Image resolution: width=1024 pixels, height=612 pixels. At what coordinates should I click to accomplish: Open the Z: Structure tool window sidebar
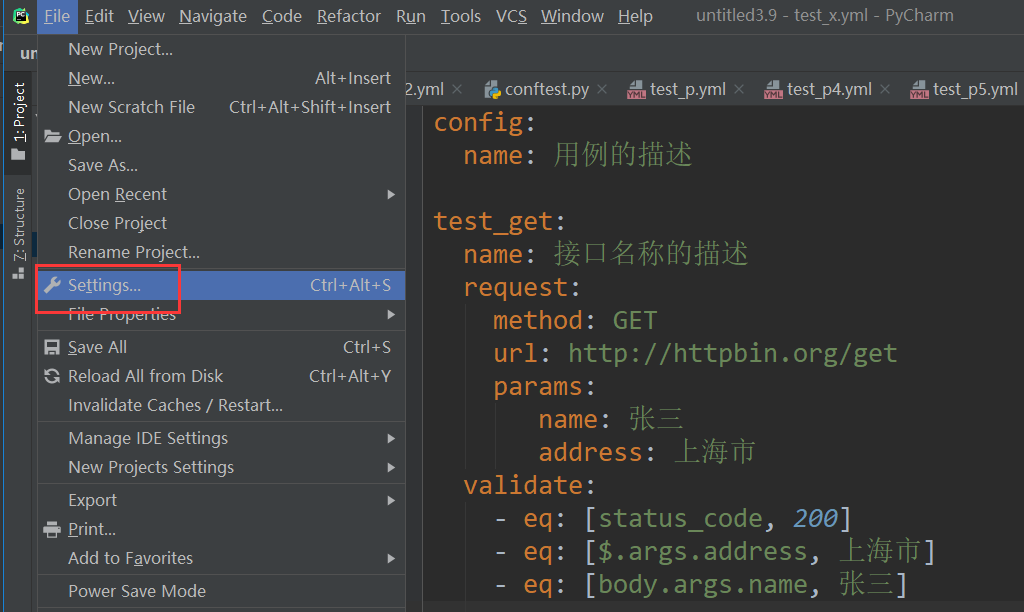tap(19, 233)
